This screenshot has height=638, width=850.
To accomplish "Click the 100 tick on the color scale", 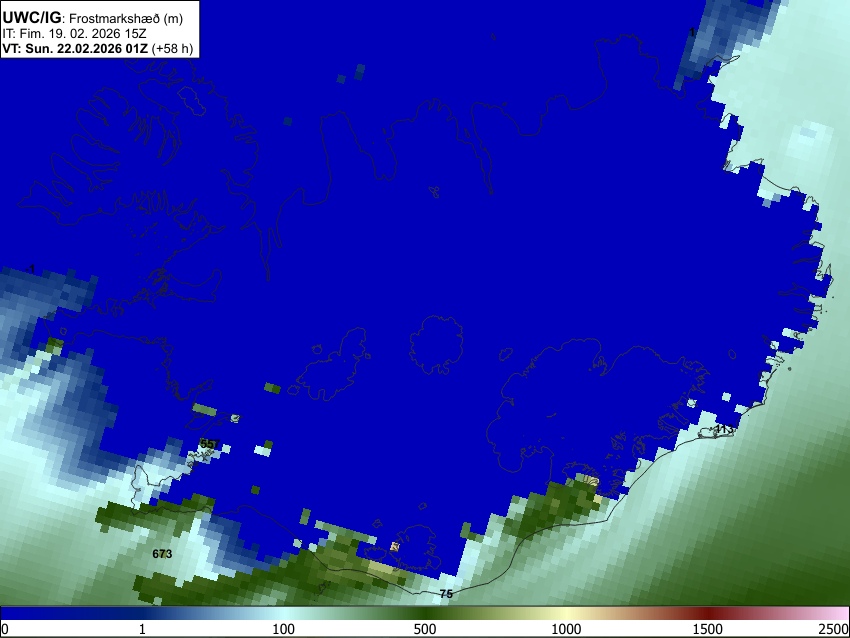I will pos(283,629).
